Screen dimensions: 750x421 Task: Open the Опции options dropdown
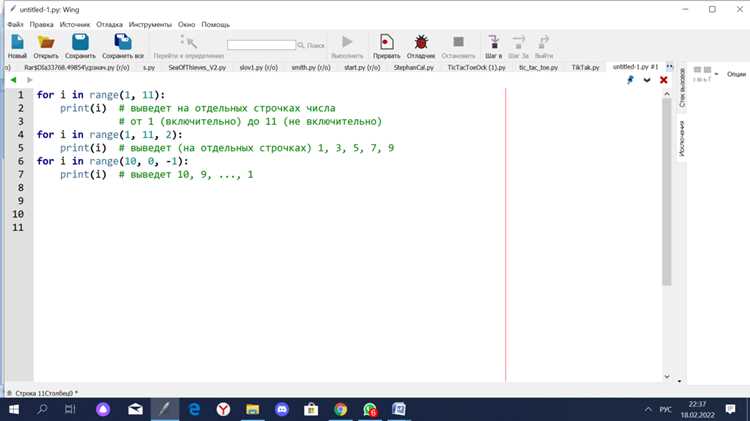point(736,74)
